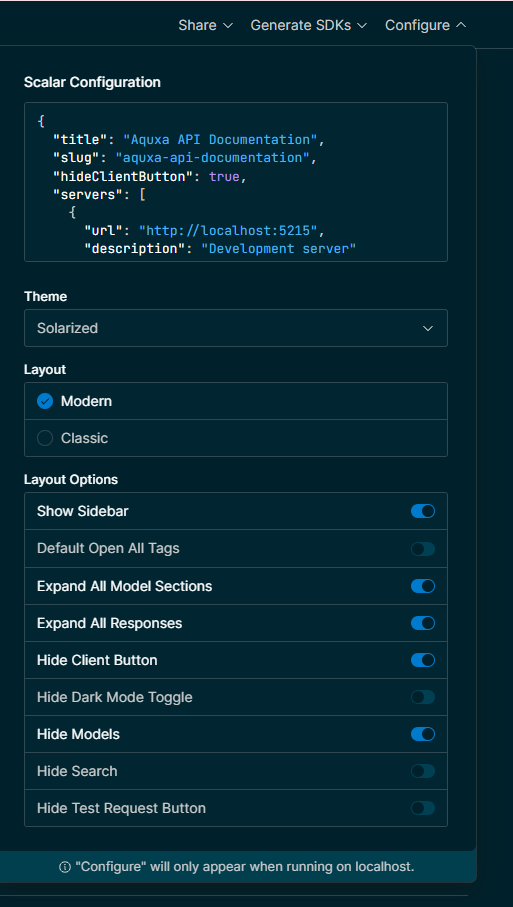Click the Theme label

coord(45,297)
